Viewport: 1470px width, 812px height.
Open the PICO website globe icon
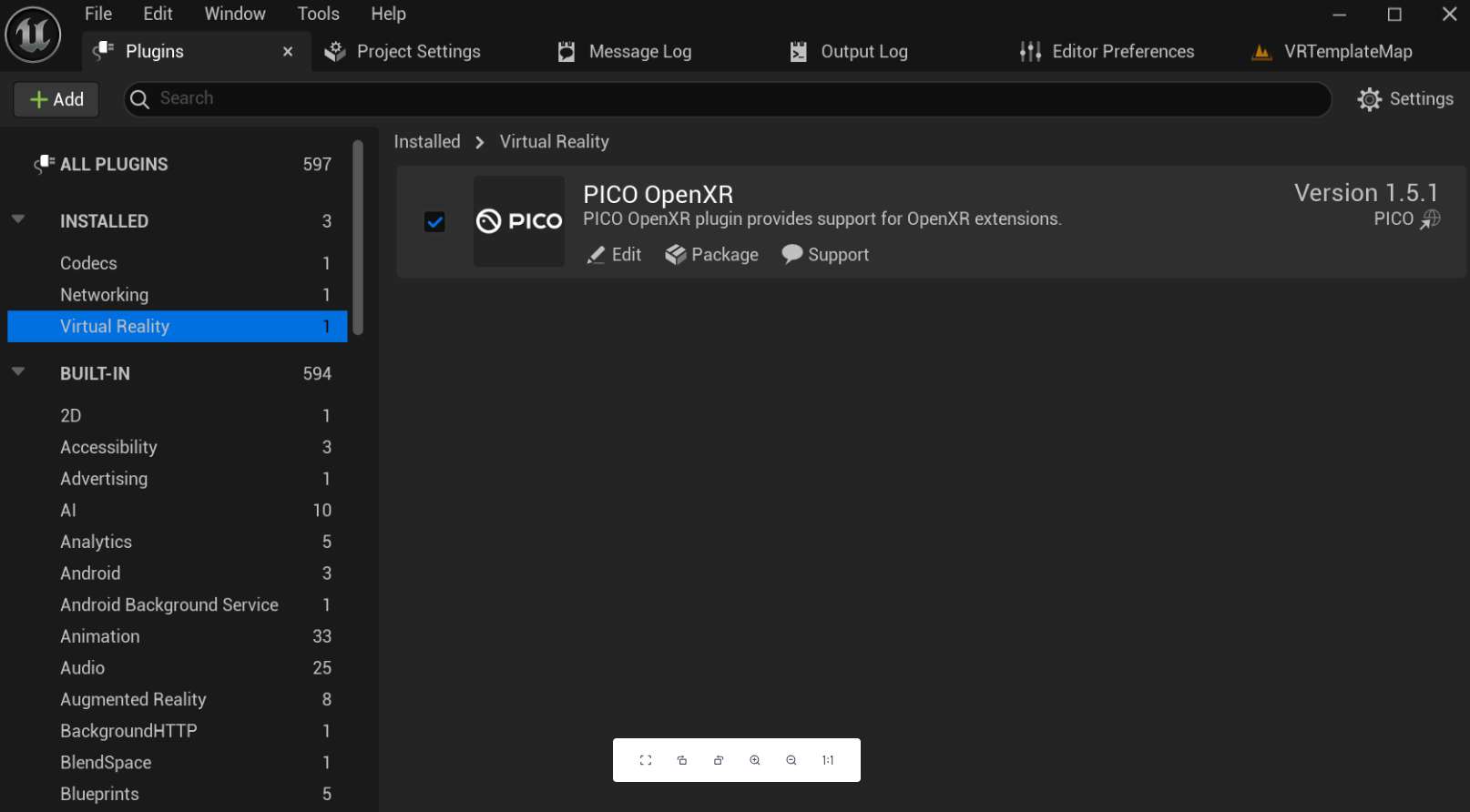(x=1431, y=219)
